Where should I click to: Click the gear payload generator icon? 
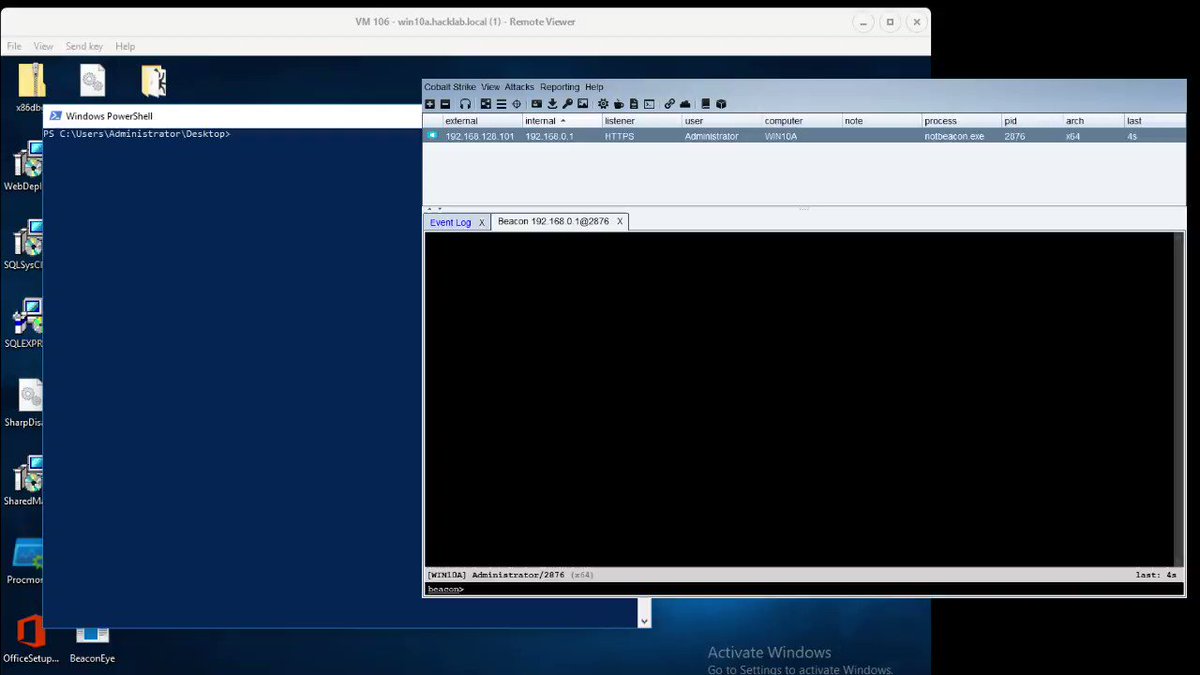coord(603,104)
